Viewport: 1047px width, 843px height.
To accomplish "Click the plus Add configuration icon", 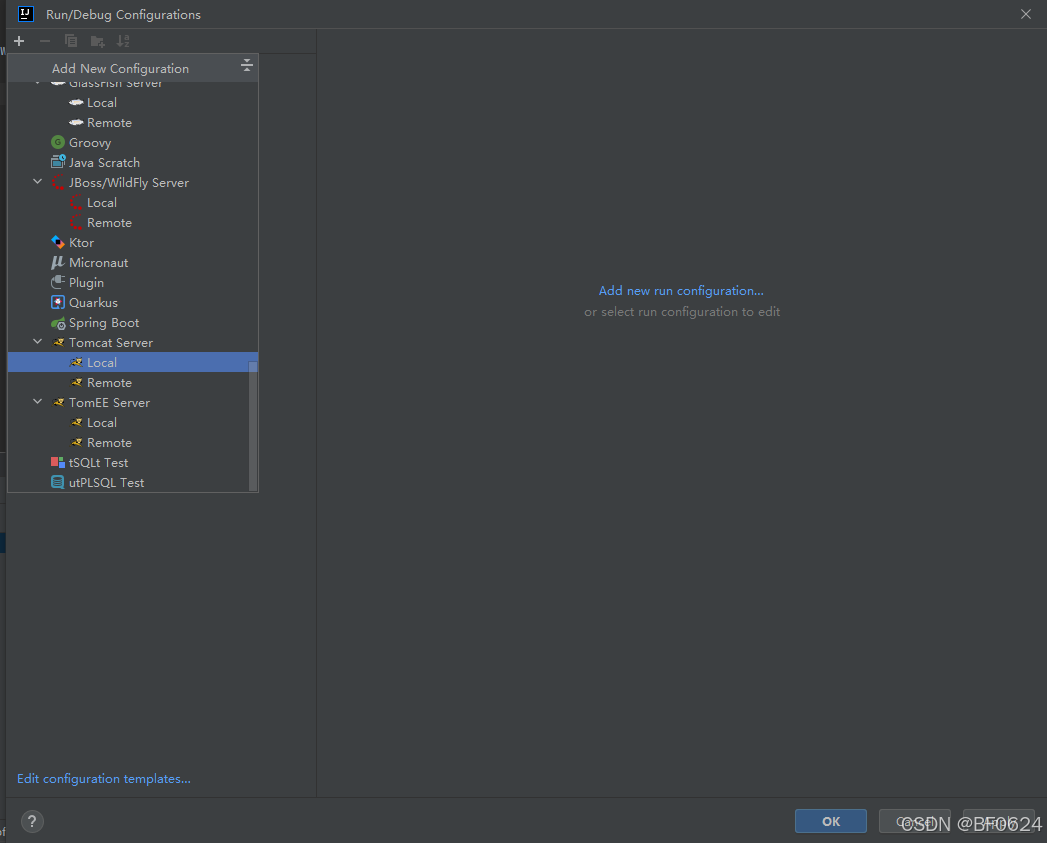I will [x=19, y=41].
